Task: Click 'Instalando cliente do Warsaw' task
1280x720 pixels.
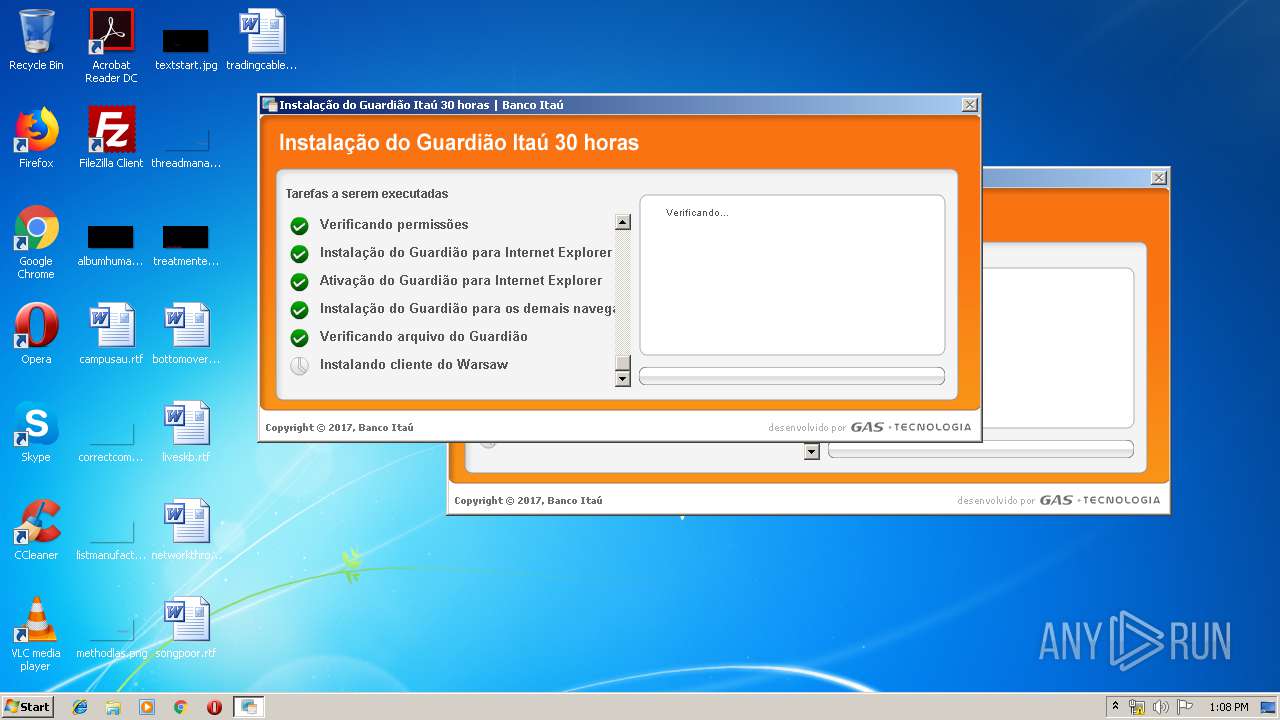Action: [414, 364]
